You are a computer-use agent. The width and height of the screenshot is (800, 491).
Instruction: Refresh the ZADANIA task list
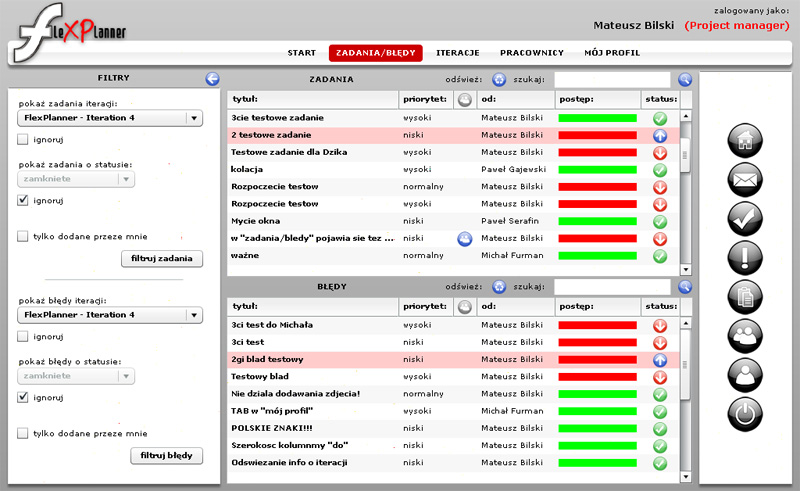498,79
